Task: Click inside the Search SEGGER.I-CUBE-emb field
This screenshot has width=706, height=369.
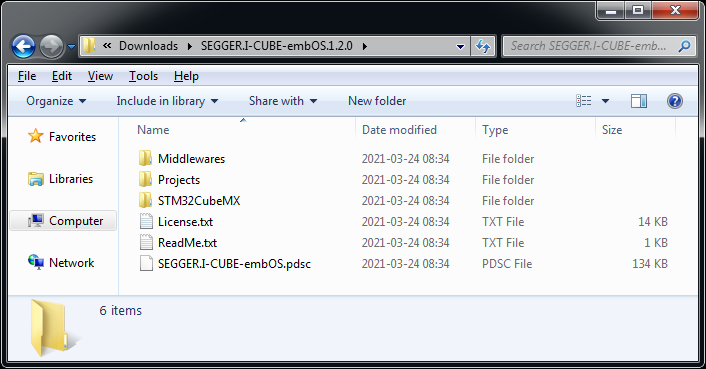Action: [x=588, y=46]
